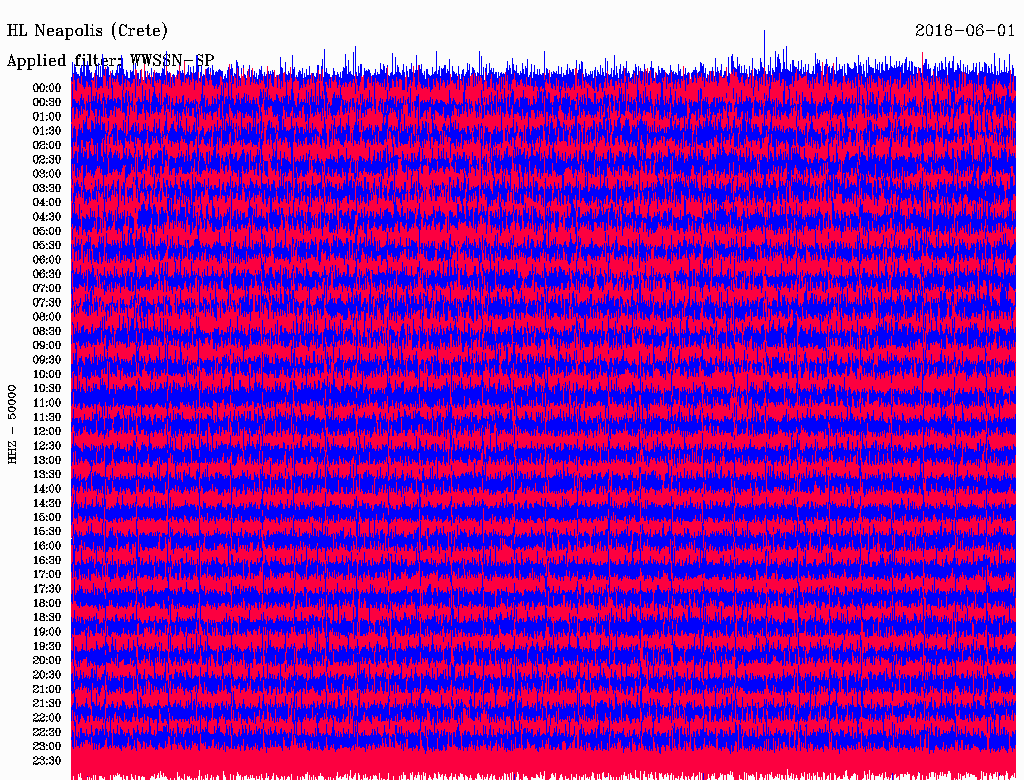The width and height of the screenshot is (1024, 780).
Task: Select the 12:30 time label
Action: point(47,446)
